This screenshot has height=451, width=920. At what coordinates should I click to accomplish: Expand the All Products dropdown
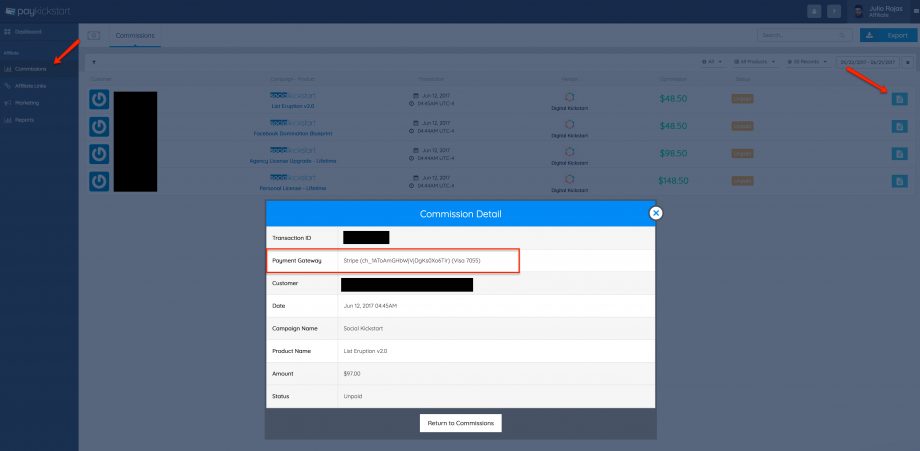pyautogui.click(x=756, y=62)
